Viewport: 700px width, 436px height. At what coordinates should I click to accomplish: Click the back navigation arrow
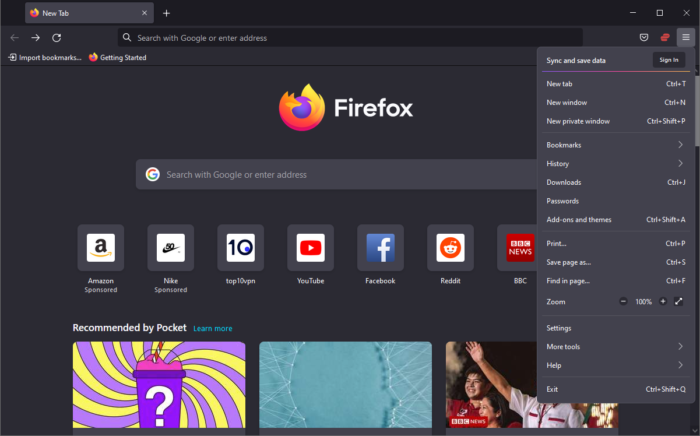[14, 38]
